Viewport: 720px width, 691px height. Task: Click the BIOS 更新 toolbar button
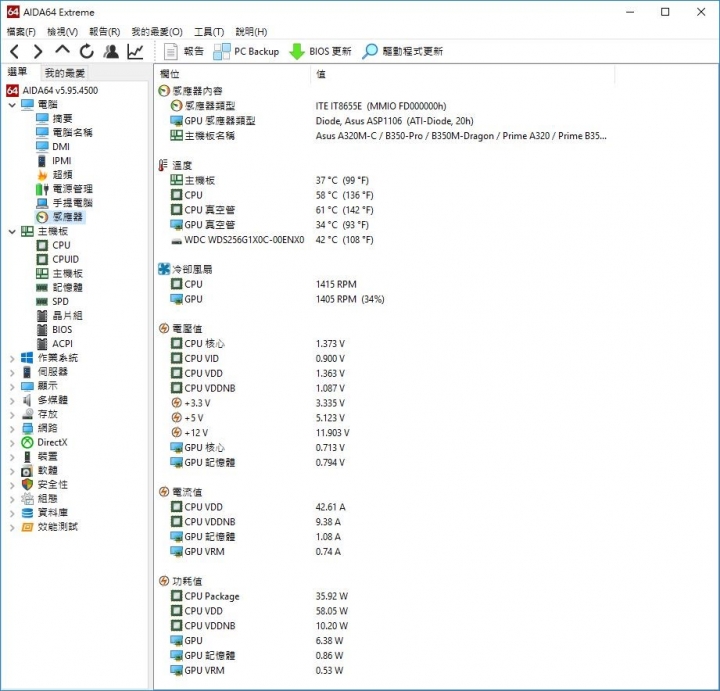pos(320,51)
